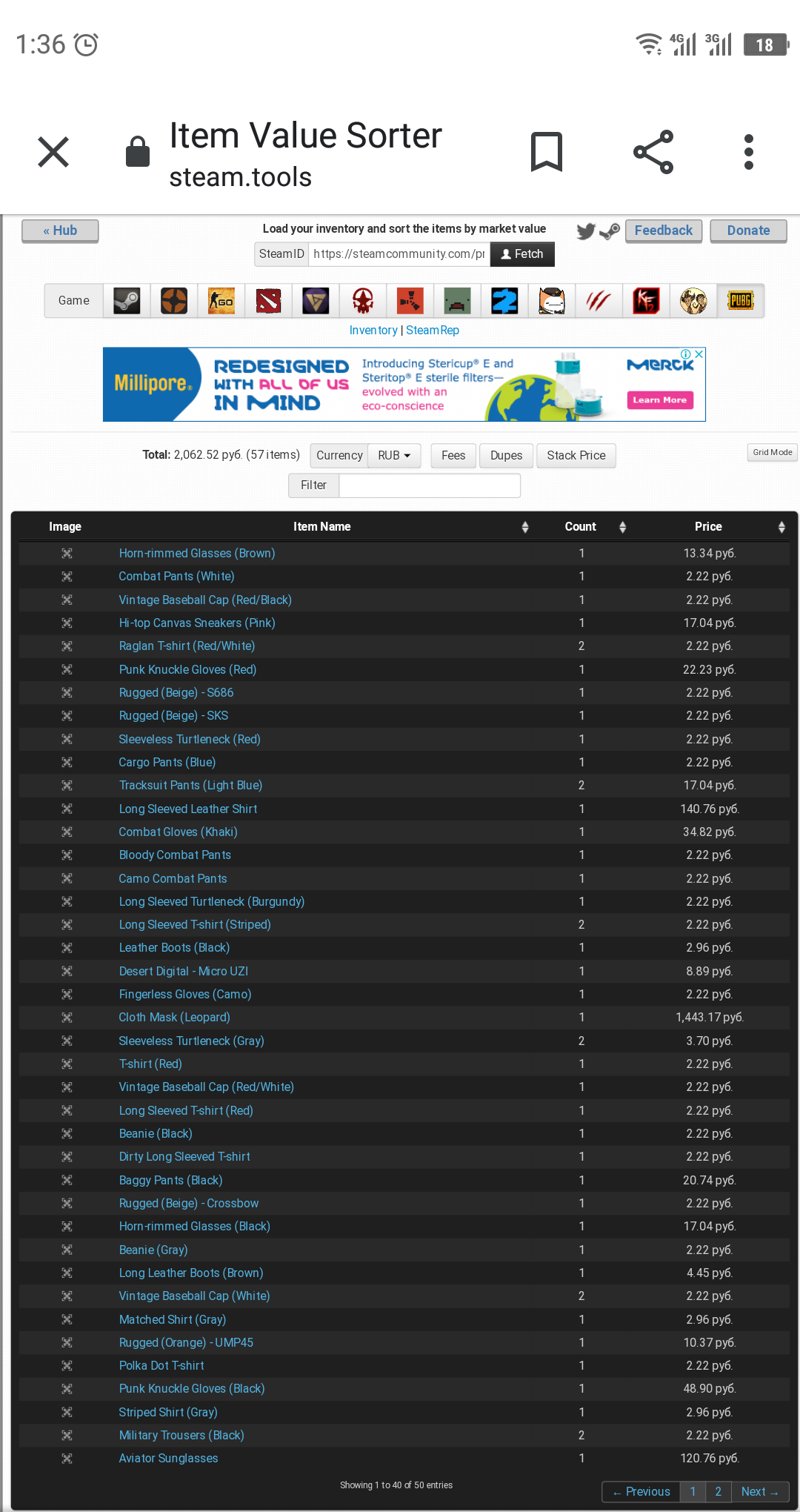
Task: Open the Twitter bird icon link
Action: (586, 231)
